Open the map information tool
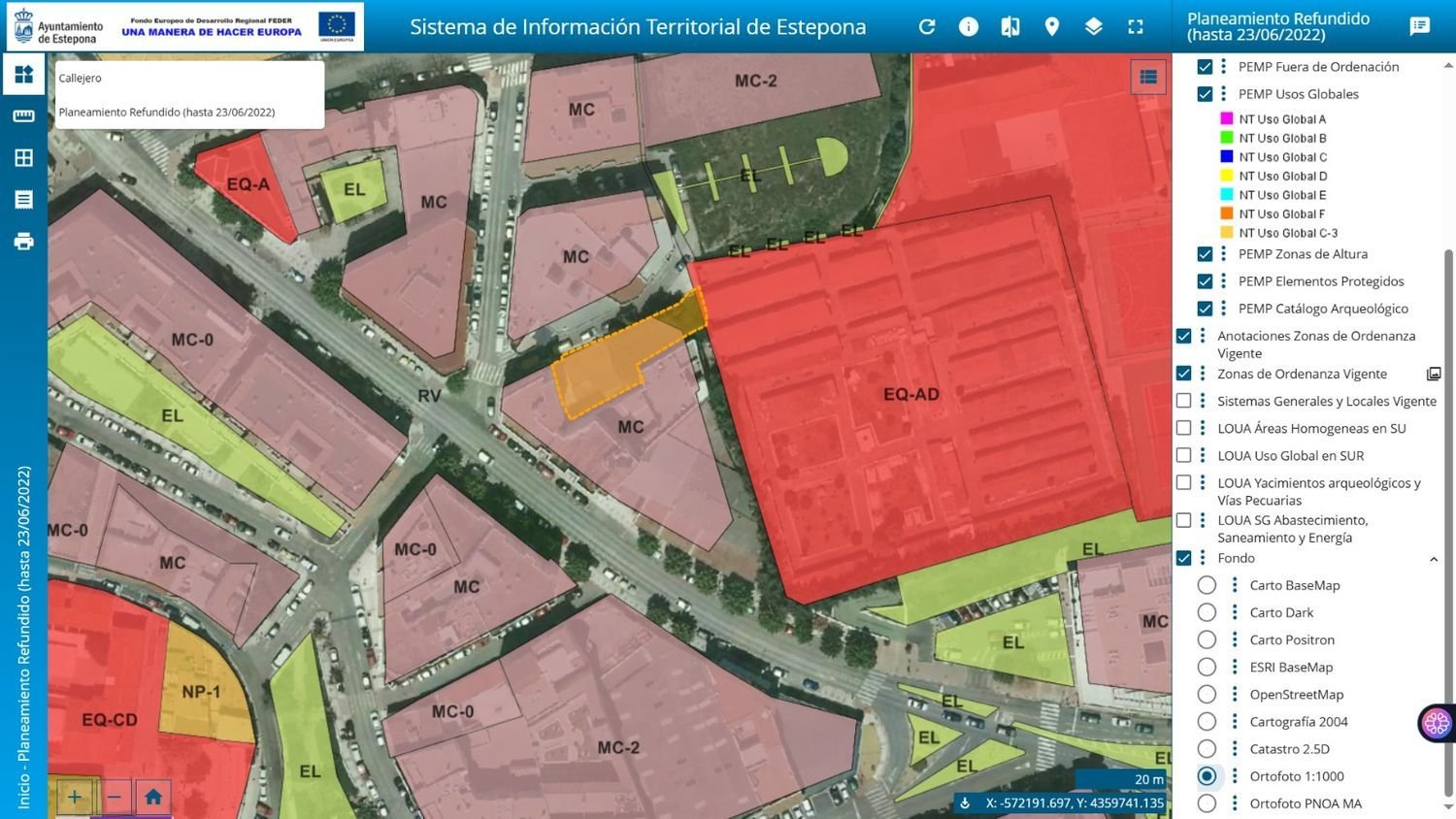Image resolution: width=1456 pixels, height=819 pixels. (x=968, y=26)
